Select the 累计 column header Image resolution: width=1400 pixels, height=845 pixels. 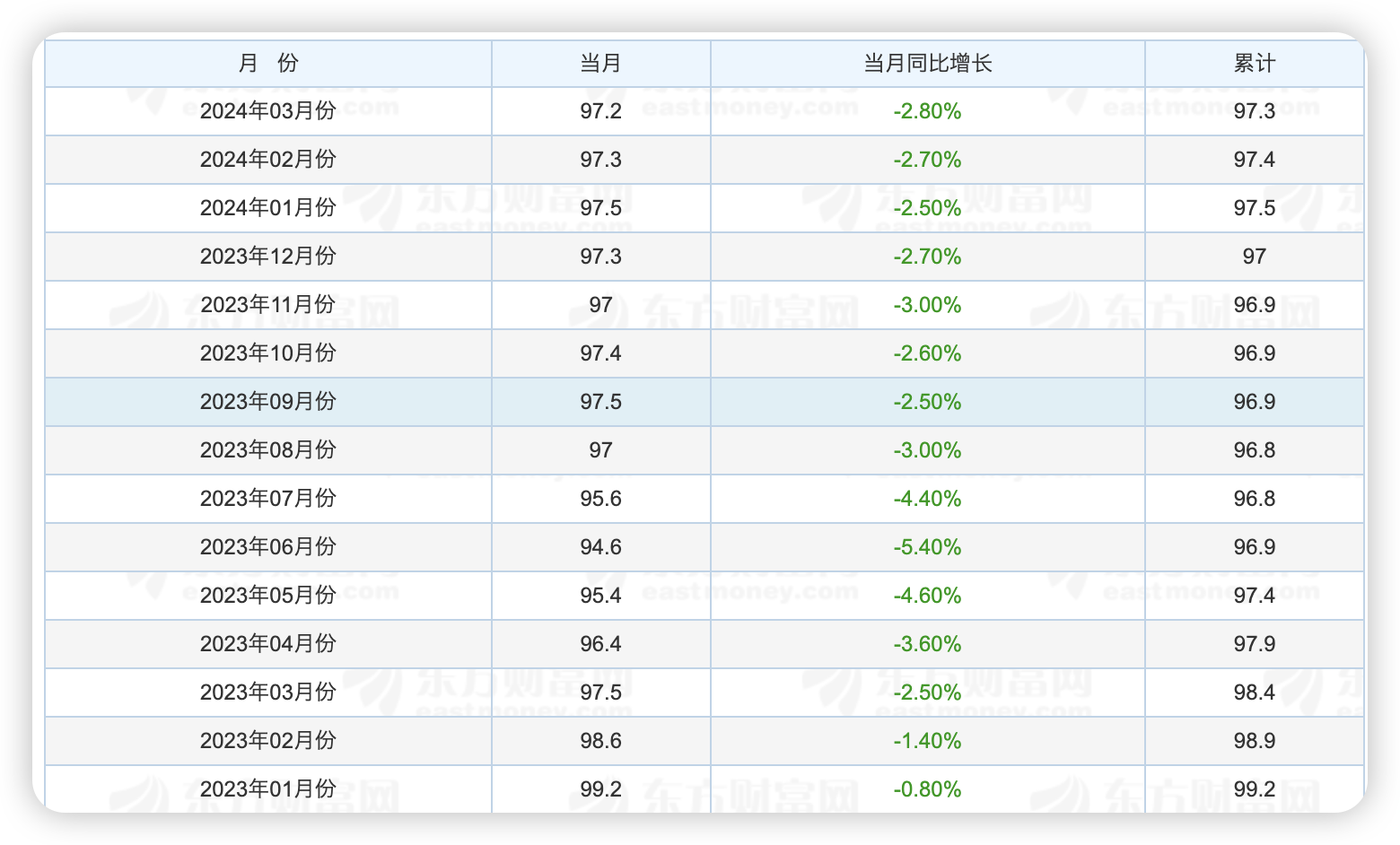click(x=1254, y=63)
